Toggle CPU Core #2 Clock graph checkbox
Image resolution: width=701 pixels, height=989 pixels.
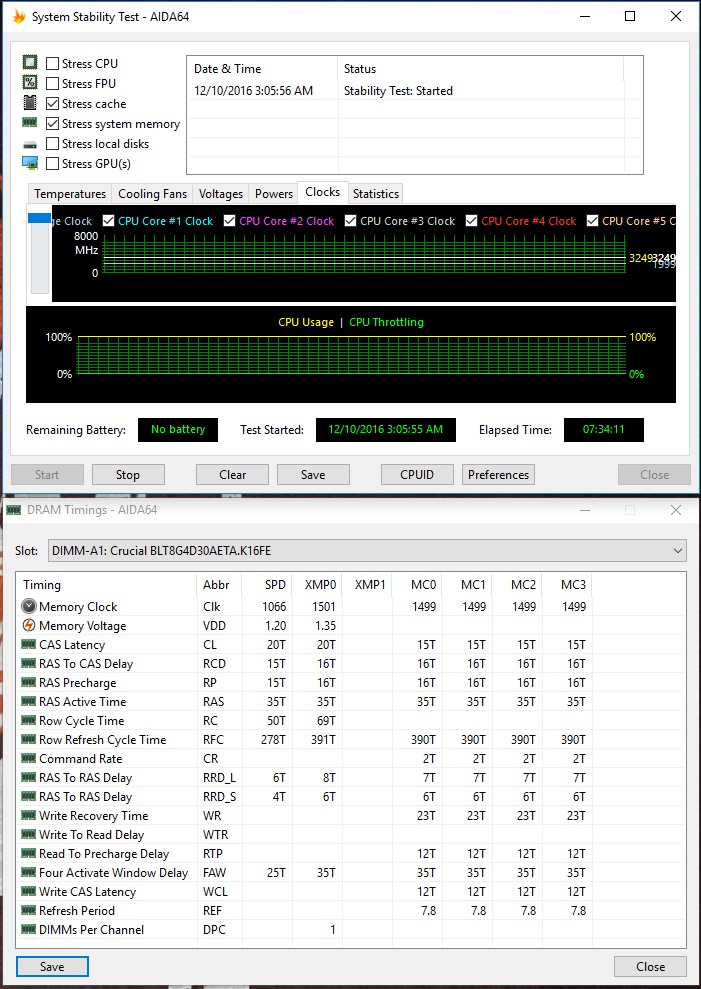[x=229, y=221]
